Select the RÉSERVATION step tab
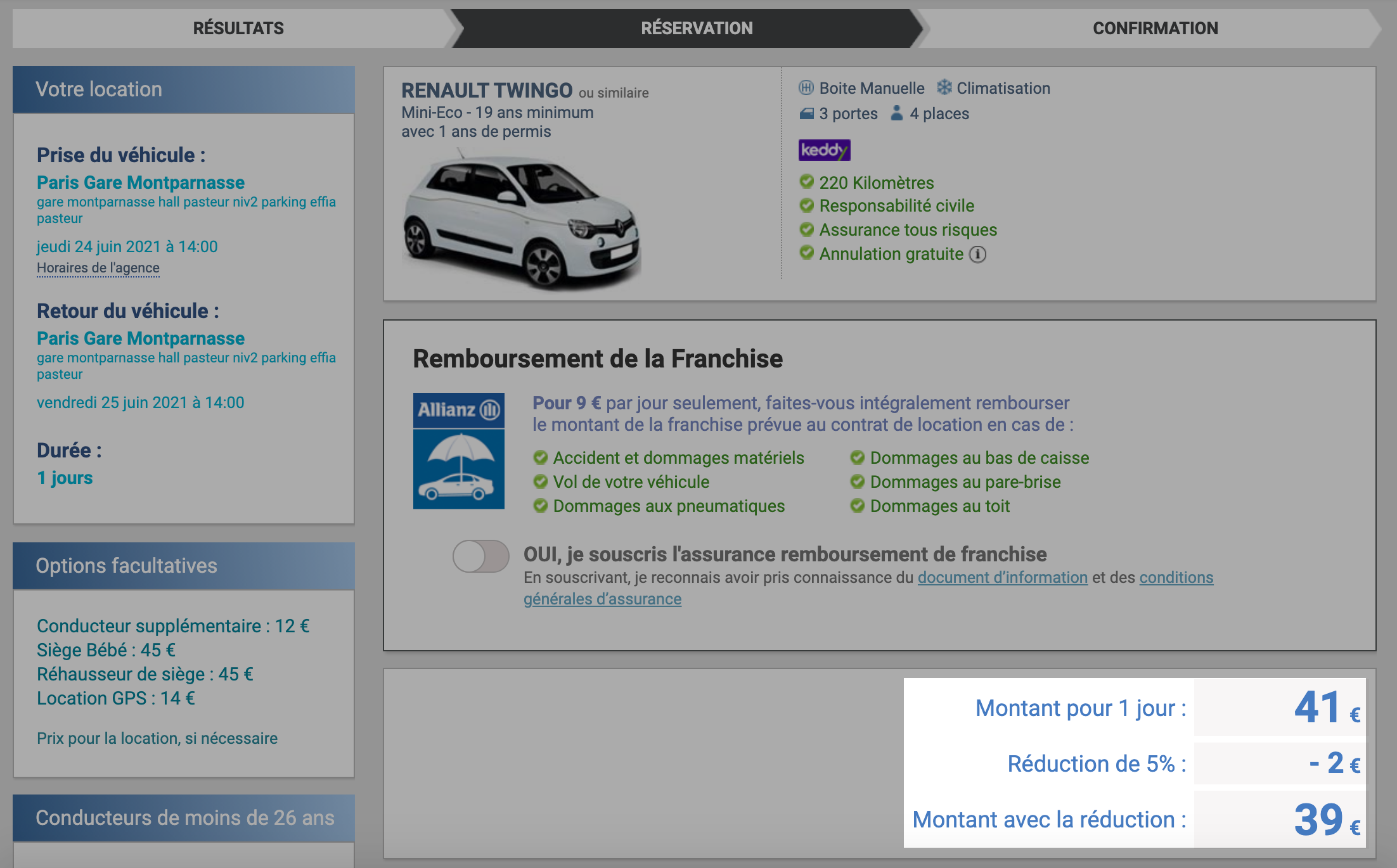This screenshot has width=1397, height=868. pos(697,29)
